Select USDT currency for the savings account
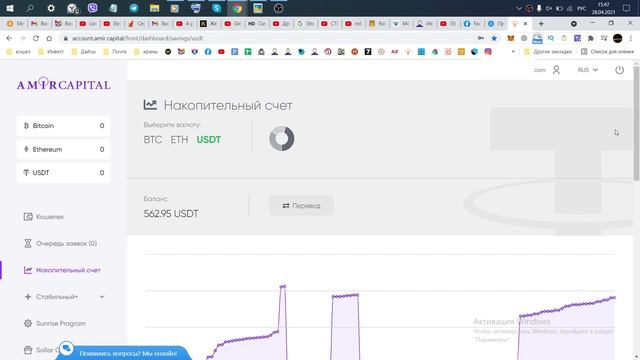The height and width of the screenshot is (360, 640). 209,140
